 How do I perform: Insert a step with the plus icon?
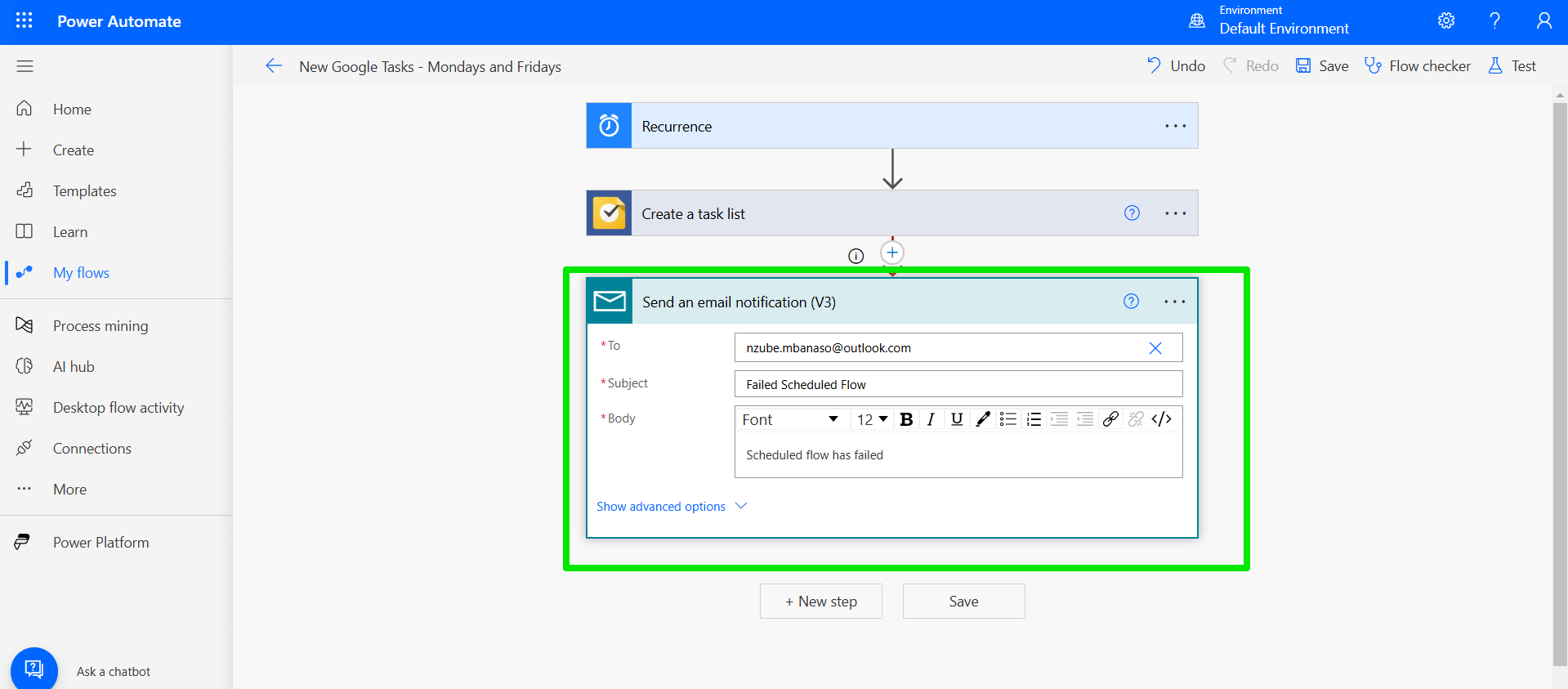tap(892, 253)
